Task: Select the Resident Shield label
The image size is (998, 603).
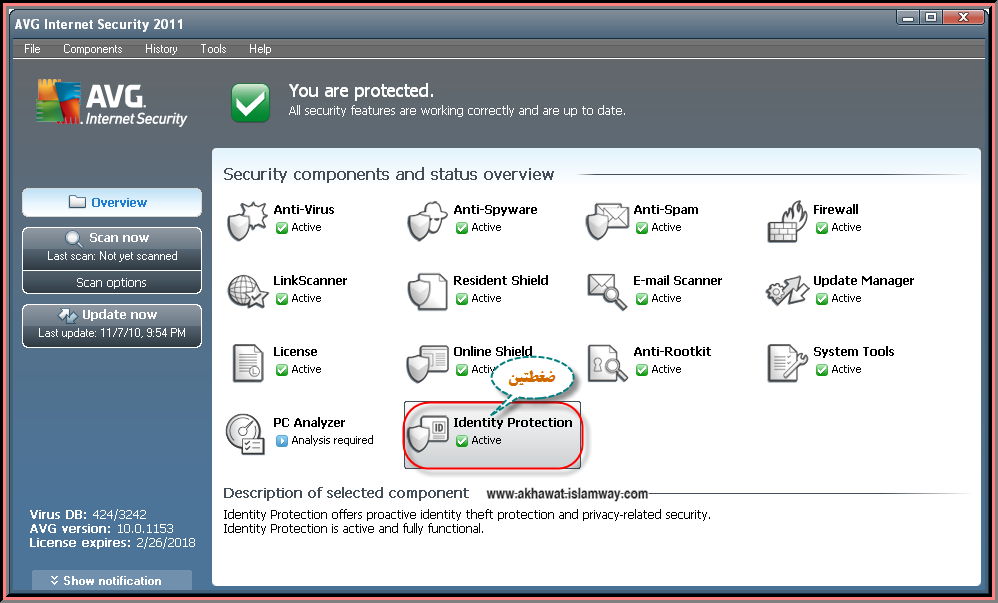Action: tap(501, 280)
